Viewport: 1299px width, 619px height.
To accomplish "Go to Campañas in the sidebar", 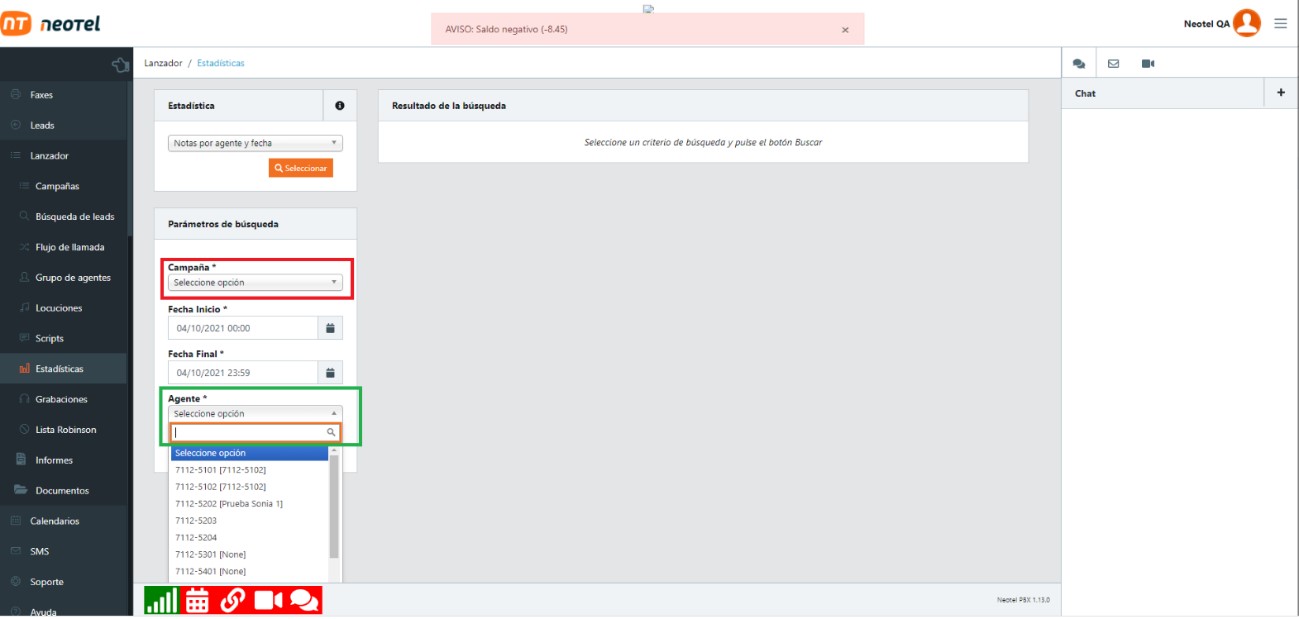I will tap(57, 186).
